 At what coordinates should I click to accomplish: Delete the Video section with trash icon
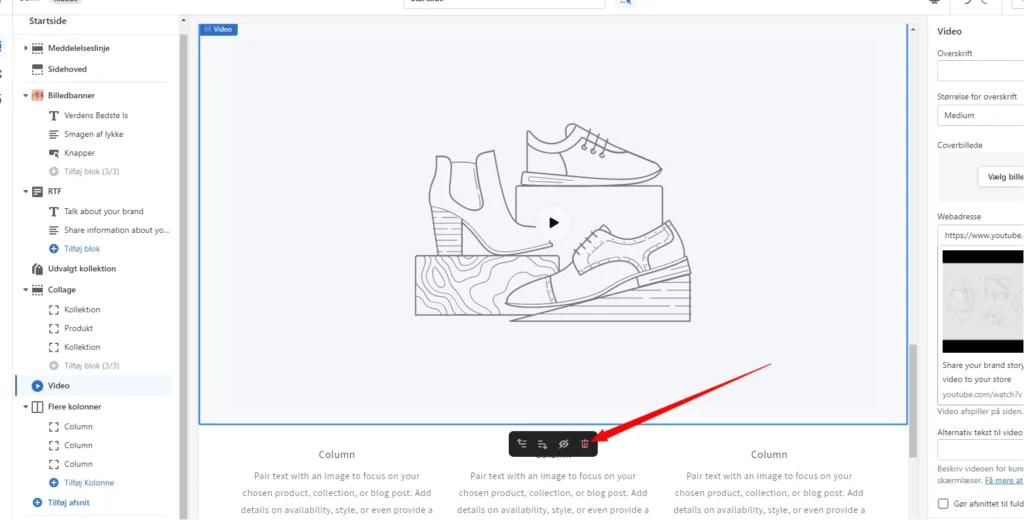[x=584, y=444]
